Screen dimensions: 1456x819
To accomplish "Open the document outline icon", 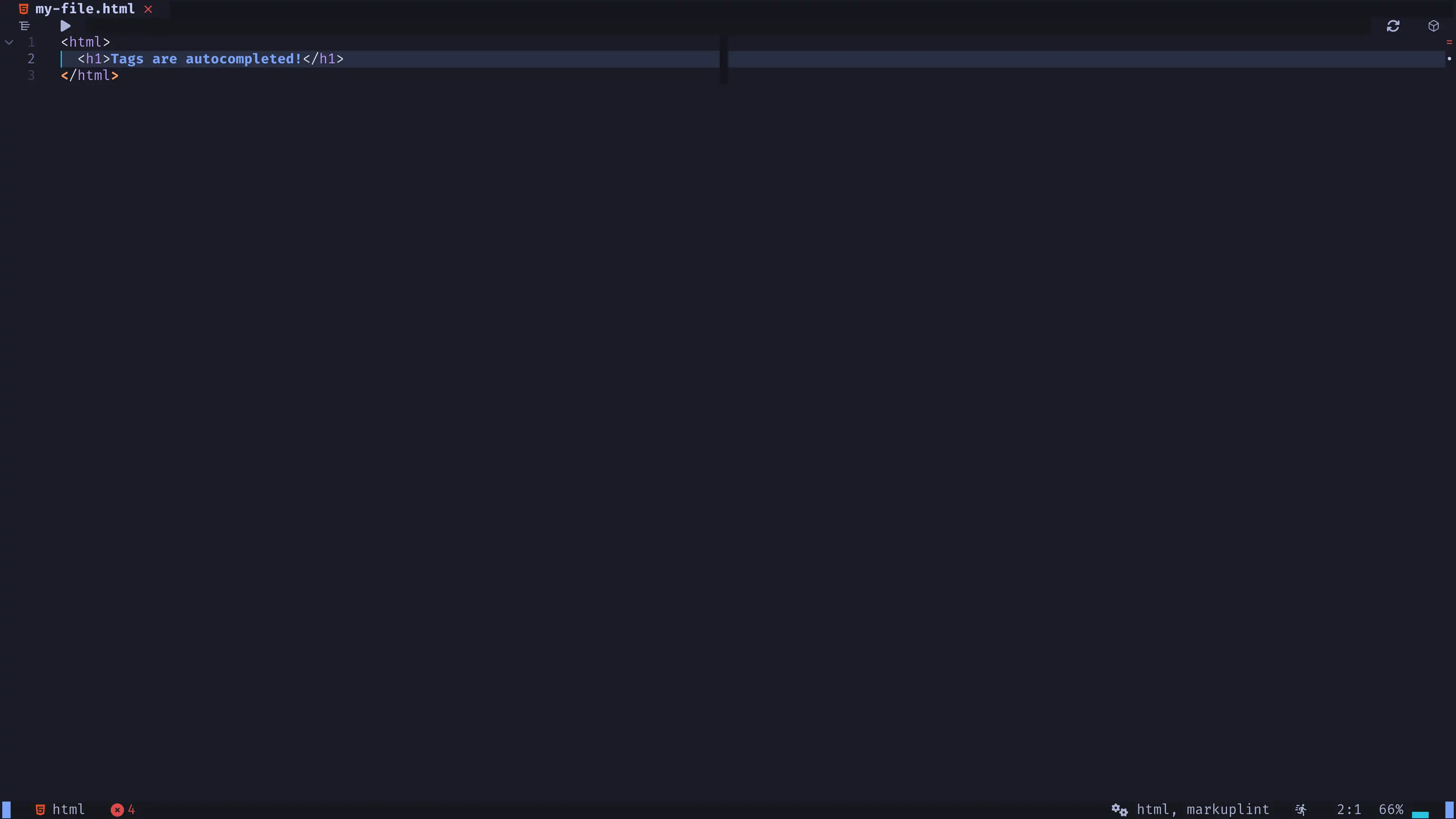I will [x=24, y=26].
